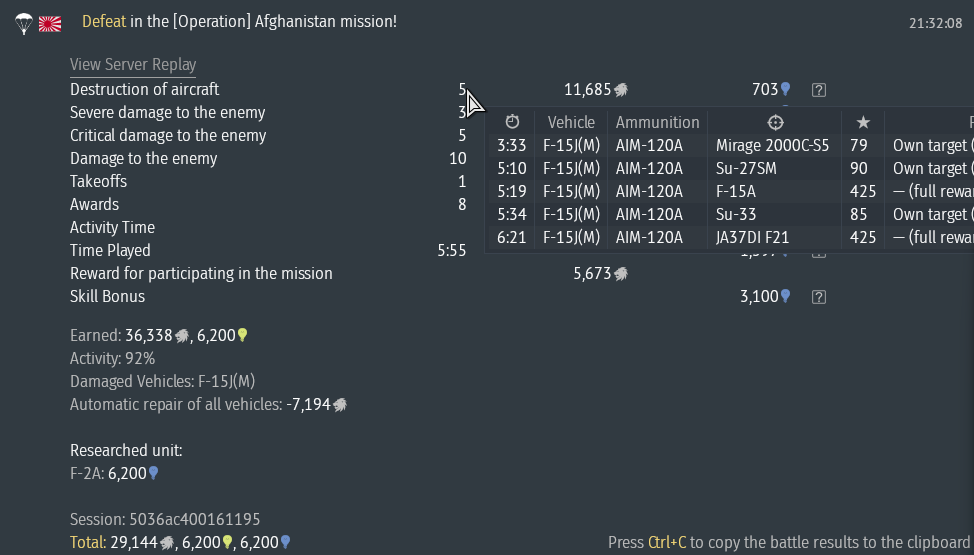Select the Mirage 2000C-S5 kill row
974x555 pixels.
(x=731, y=145)
